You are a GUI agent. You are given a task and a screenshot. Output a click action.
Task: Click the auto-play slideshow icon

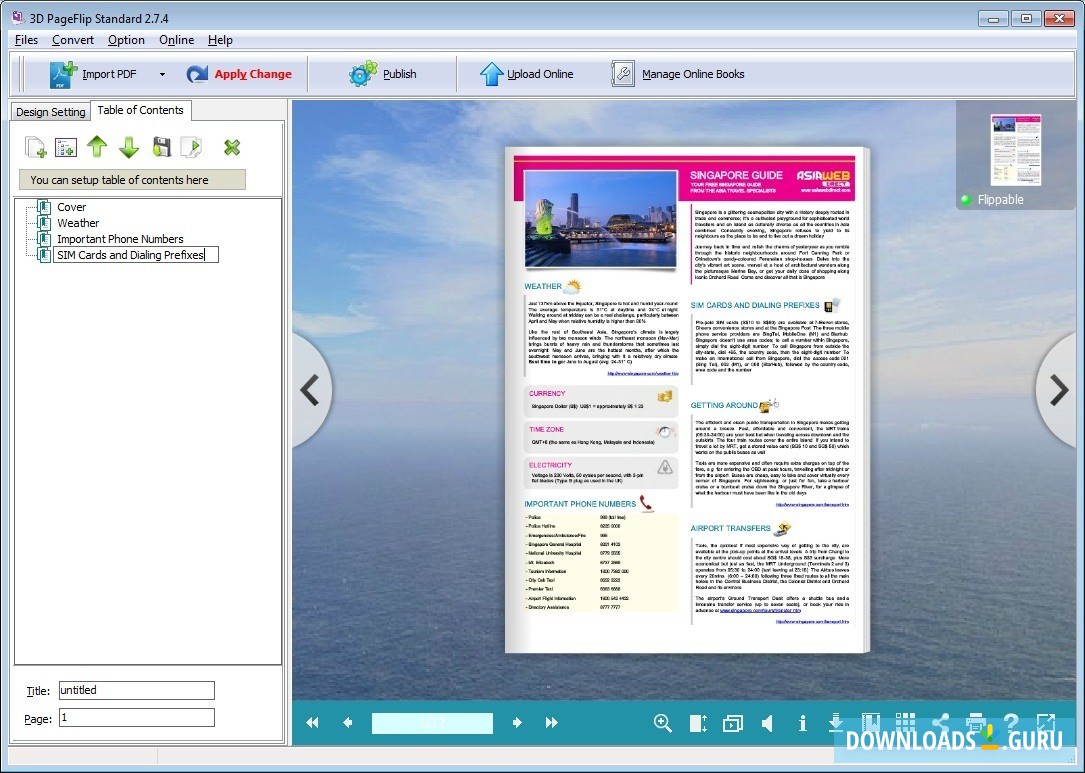pyautogui.click(x=732, y=724)
